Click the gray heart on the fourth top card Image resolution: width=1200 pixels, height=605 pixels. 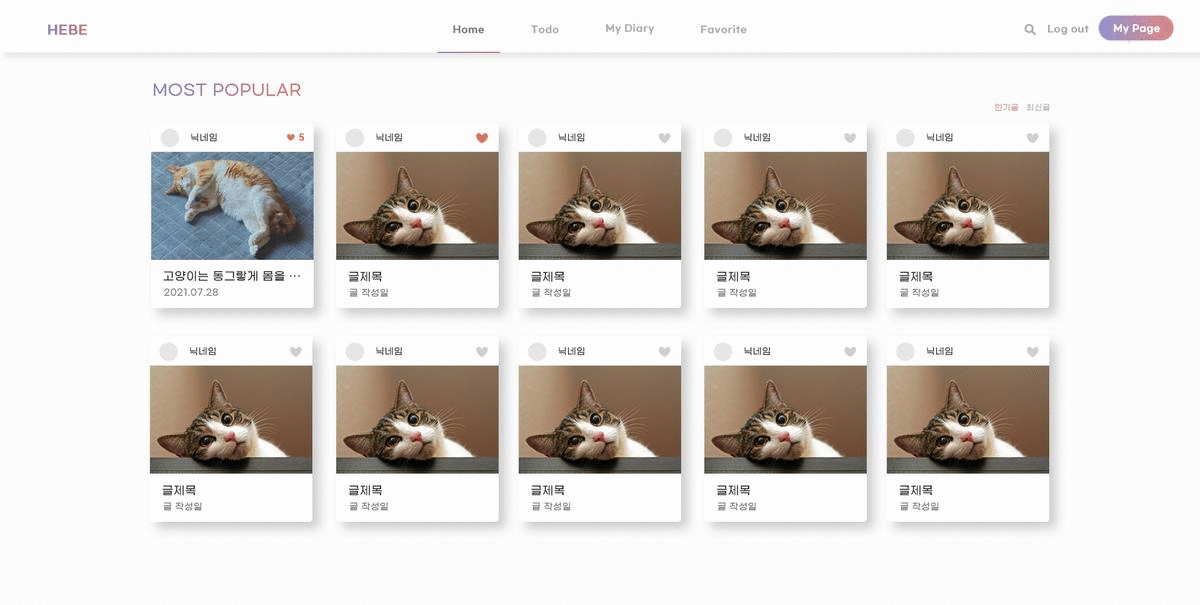848,138
